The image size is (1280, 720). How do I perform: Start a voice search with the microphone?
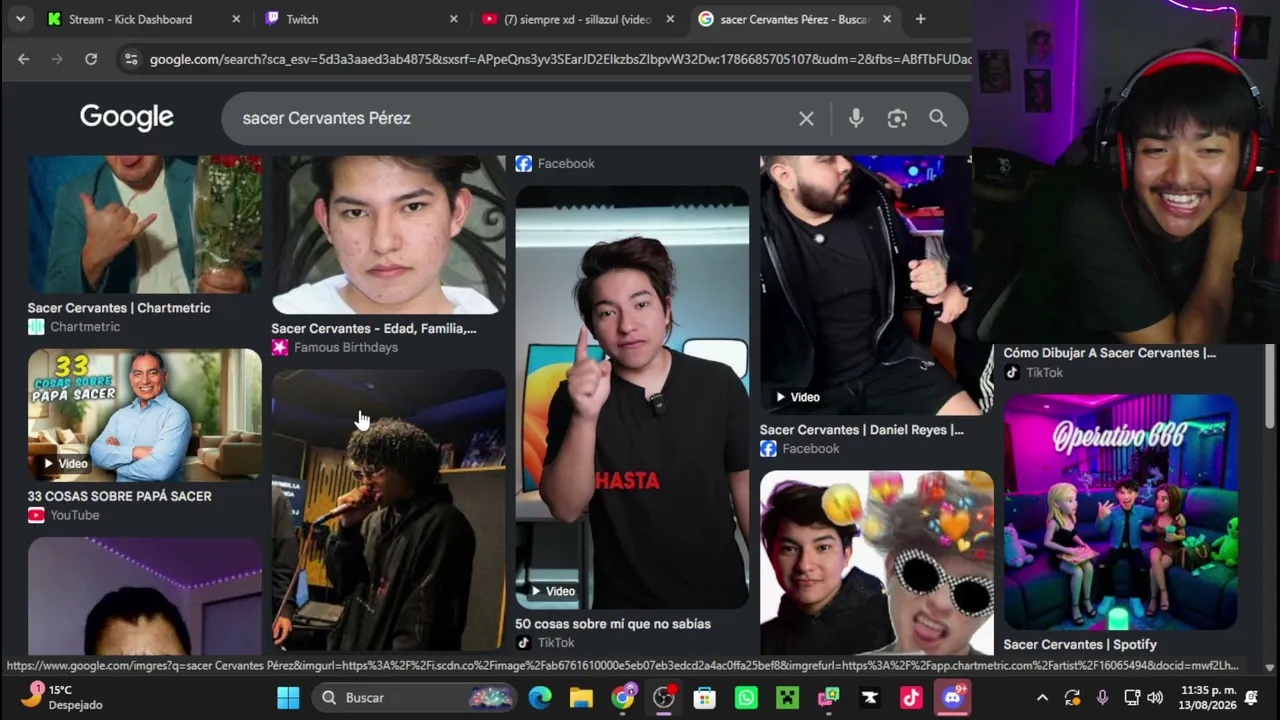(x=856, y=118)
